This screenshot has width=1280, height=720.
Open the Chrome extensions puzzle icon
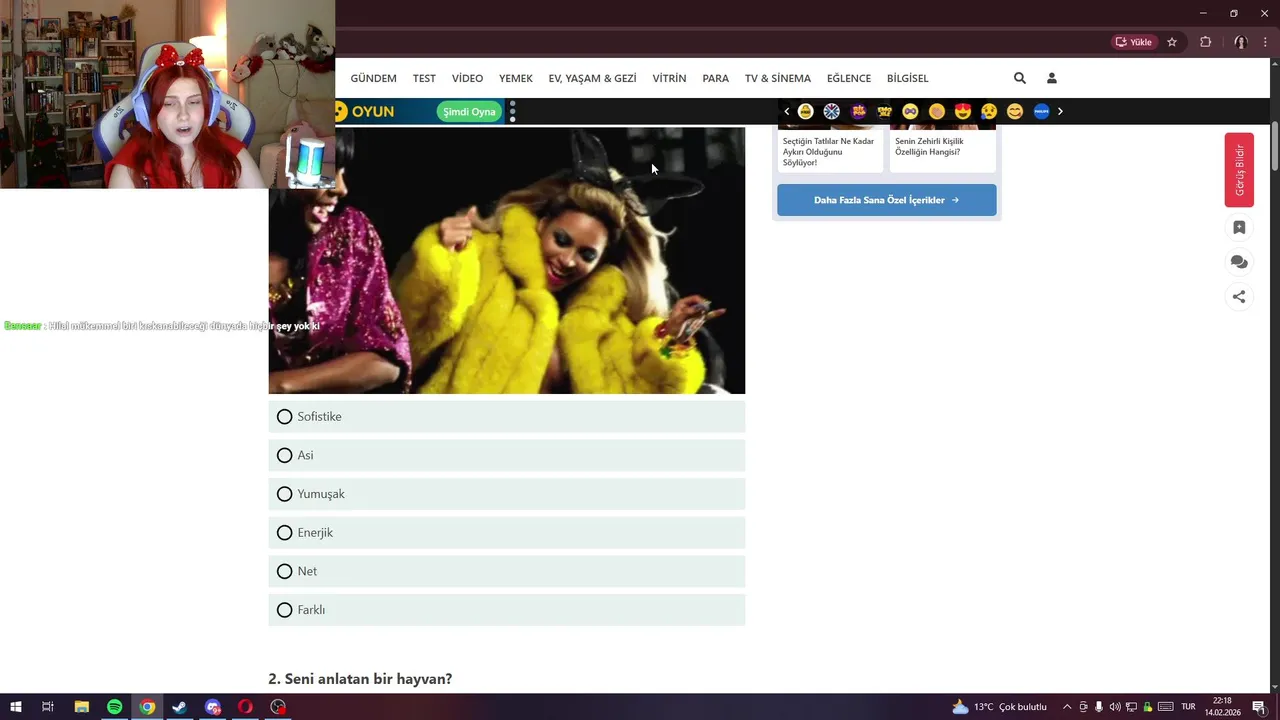coord(1205,42)
